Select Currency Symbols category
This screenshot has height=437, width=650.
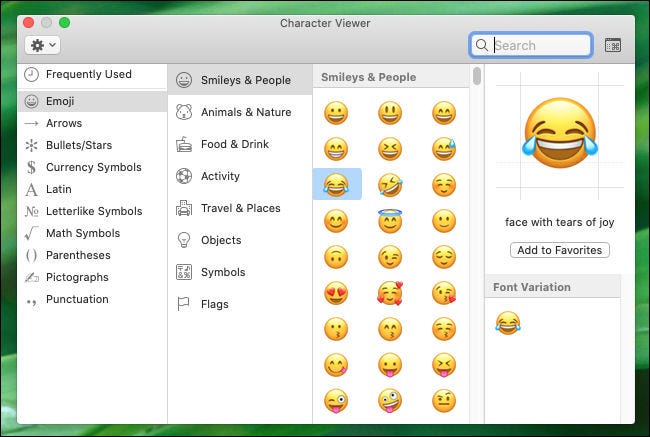(x=92, y=167)
